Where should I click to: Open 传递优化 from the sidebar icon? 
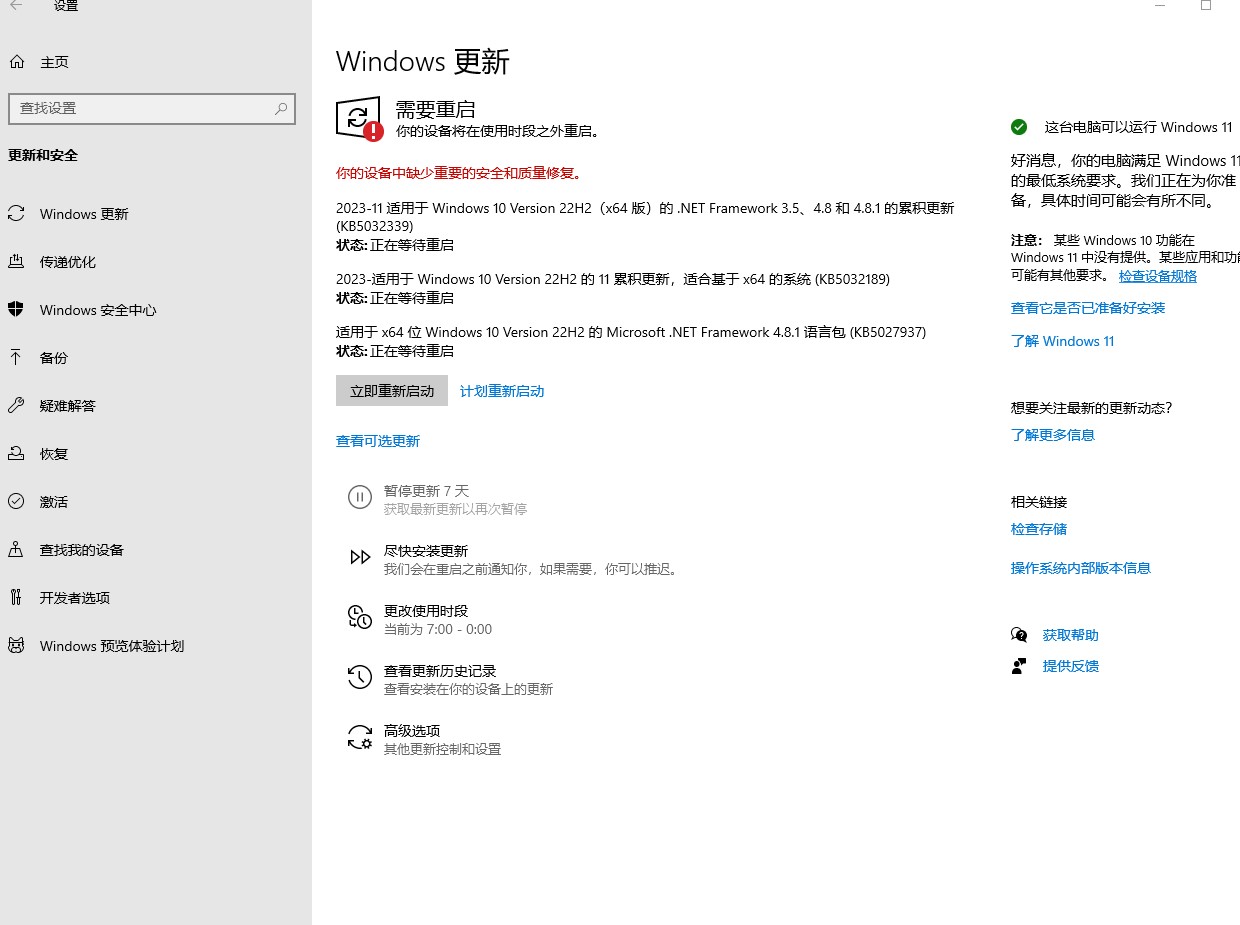point(17,262)
